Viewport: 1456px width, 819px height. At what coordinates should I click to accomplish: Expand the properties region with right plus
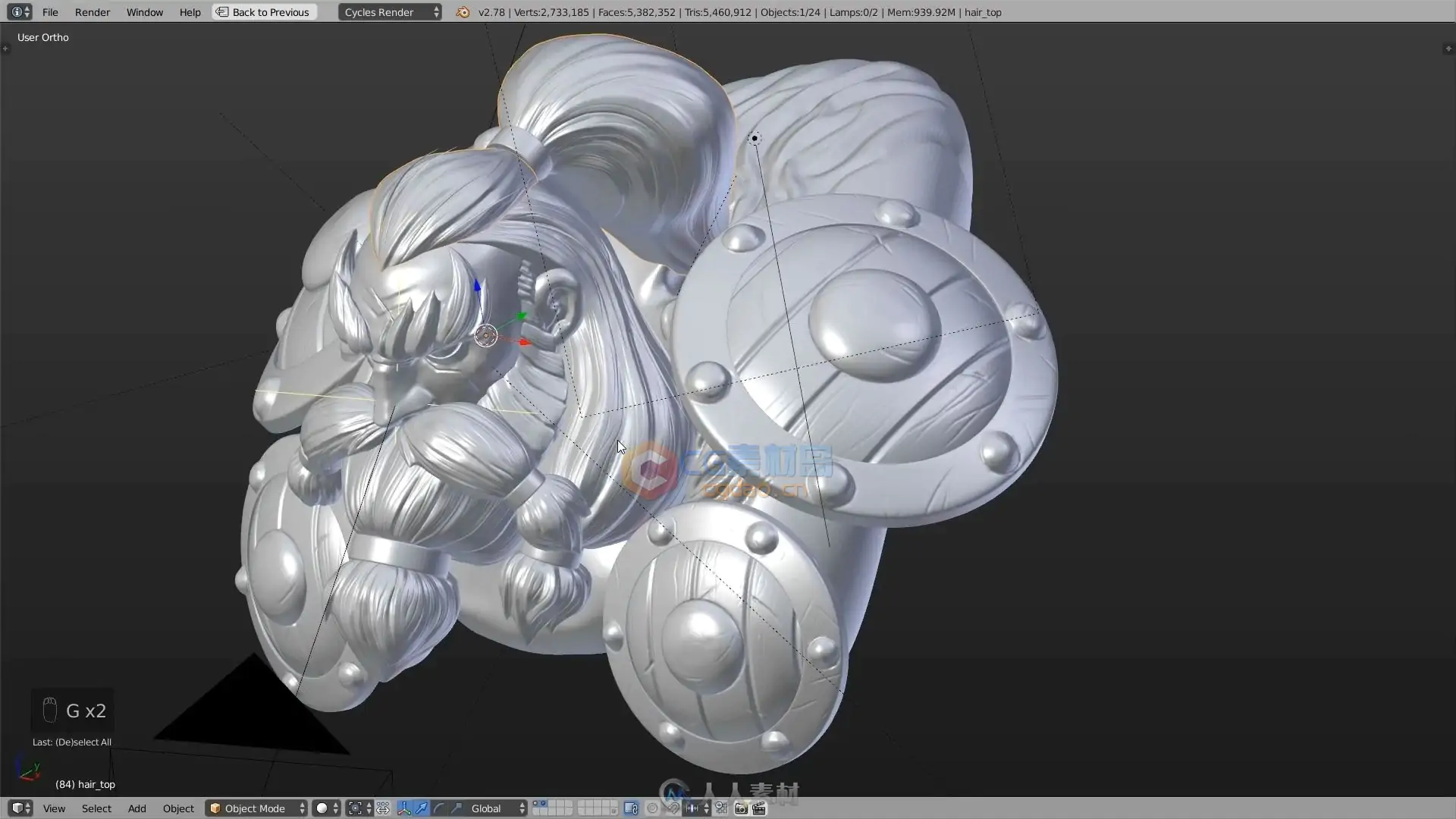pos(1448,49)
